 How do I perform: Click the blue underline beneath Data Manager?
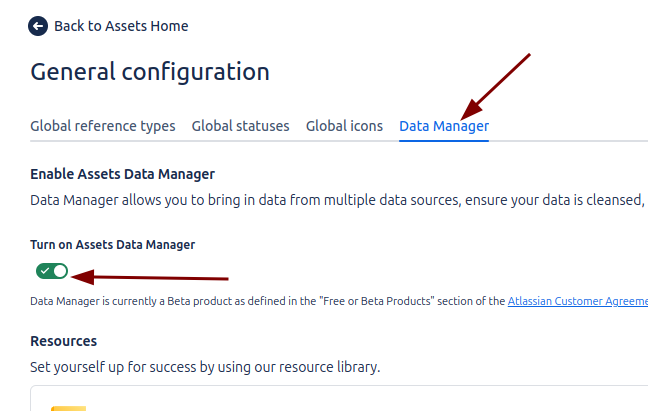pos(444,141)
